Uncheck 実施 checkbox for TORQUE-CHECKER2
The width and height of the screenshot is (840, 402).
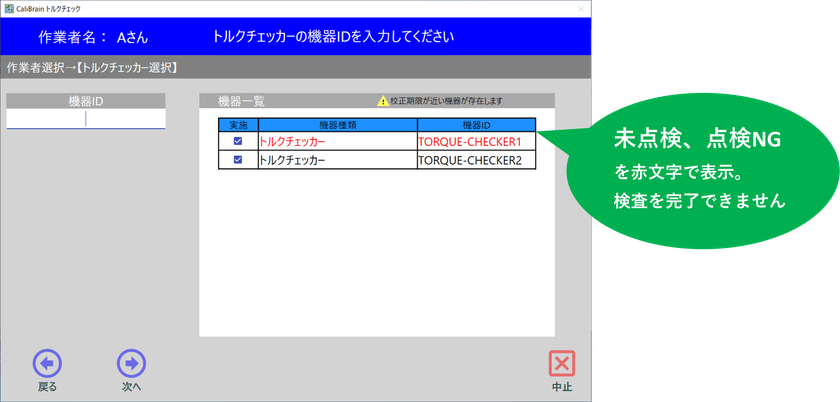point(238,160)
